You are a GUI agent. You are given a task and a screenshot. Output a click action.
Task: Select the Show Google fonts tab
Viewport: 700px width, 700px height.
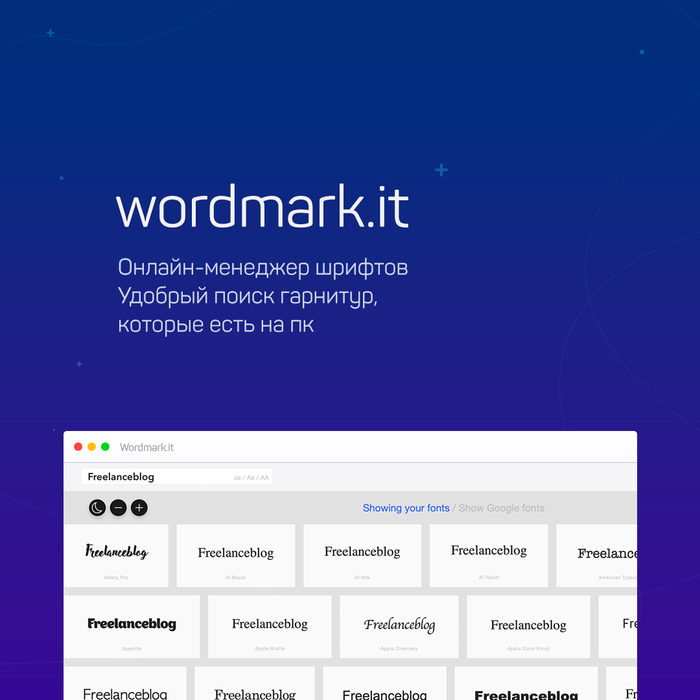click(501, 508)
